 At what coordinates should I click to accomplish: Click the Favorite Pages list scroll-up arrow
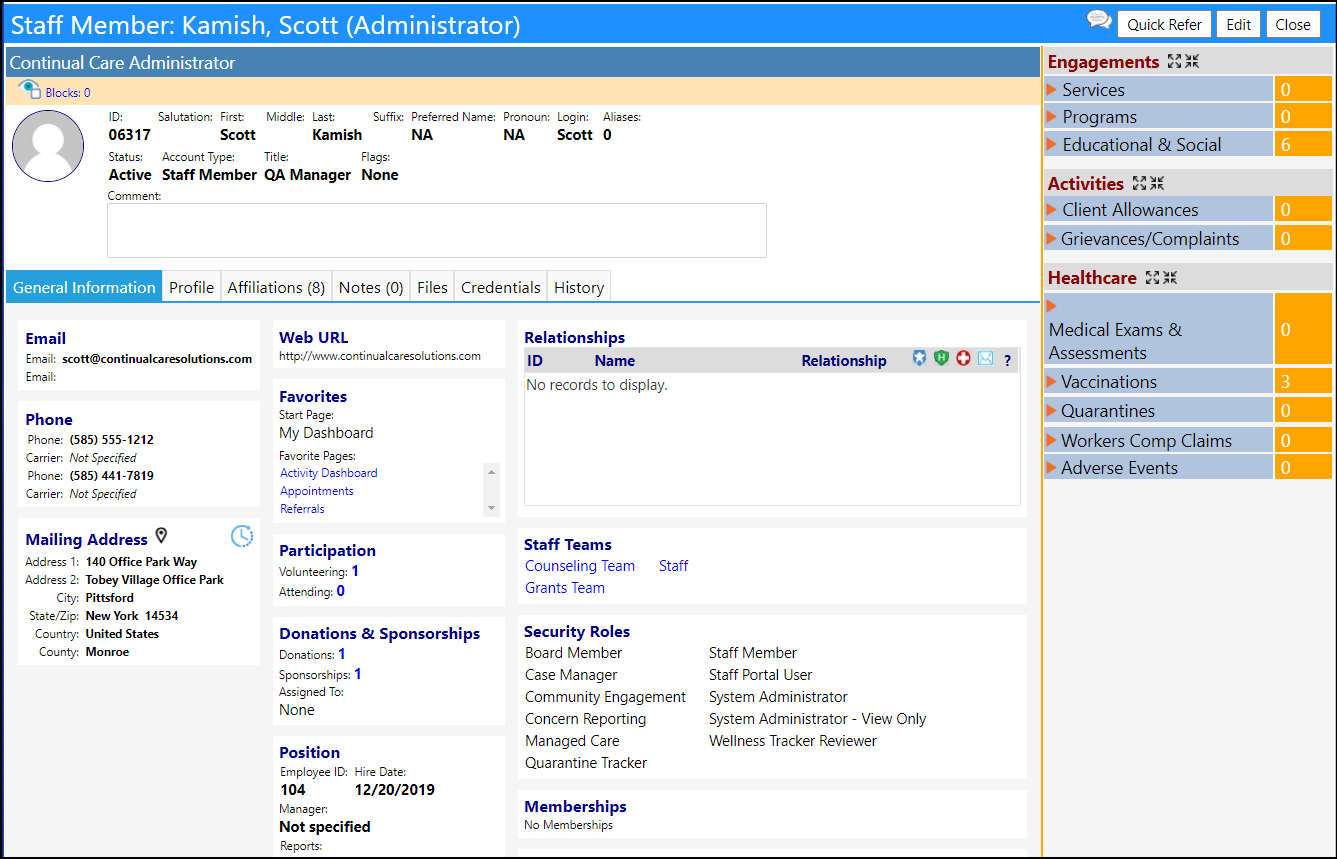point(491,470)
